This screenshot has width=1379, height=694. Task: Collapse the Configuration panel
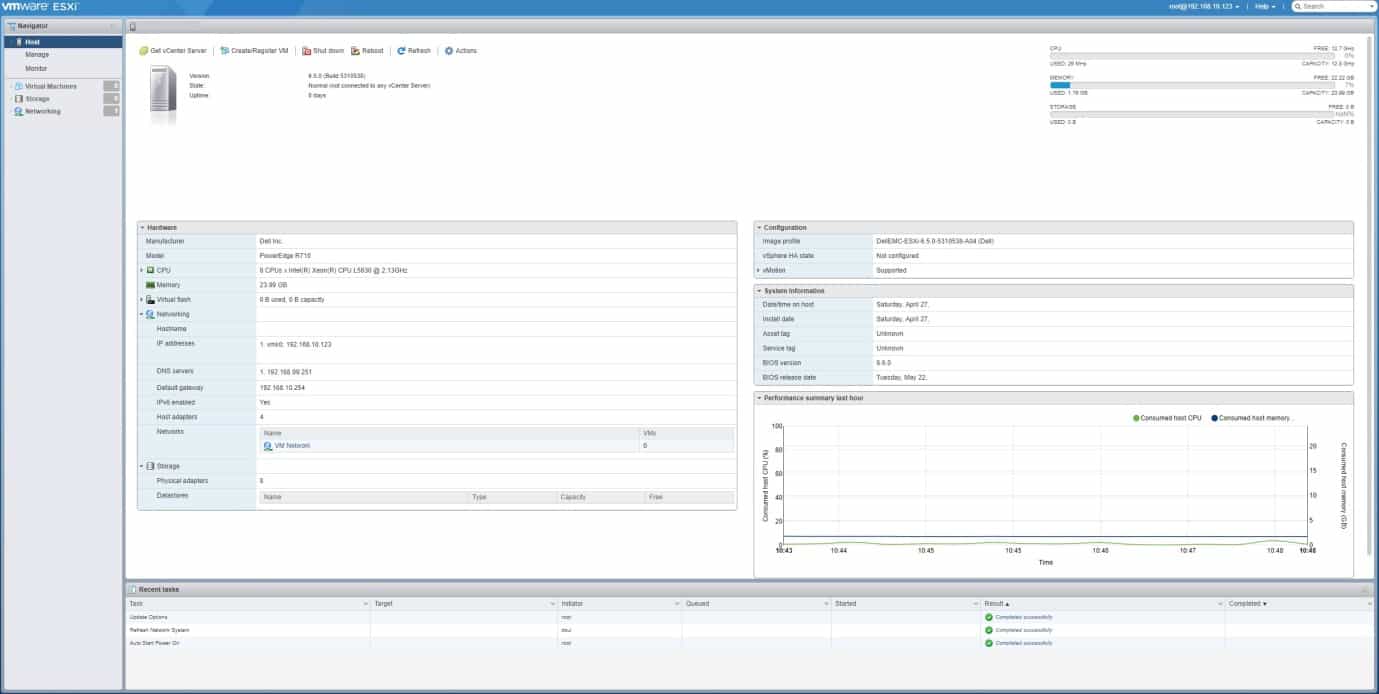[x=759, y=228]
